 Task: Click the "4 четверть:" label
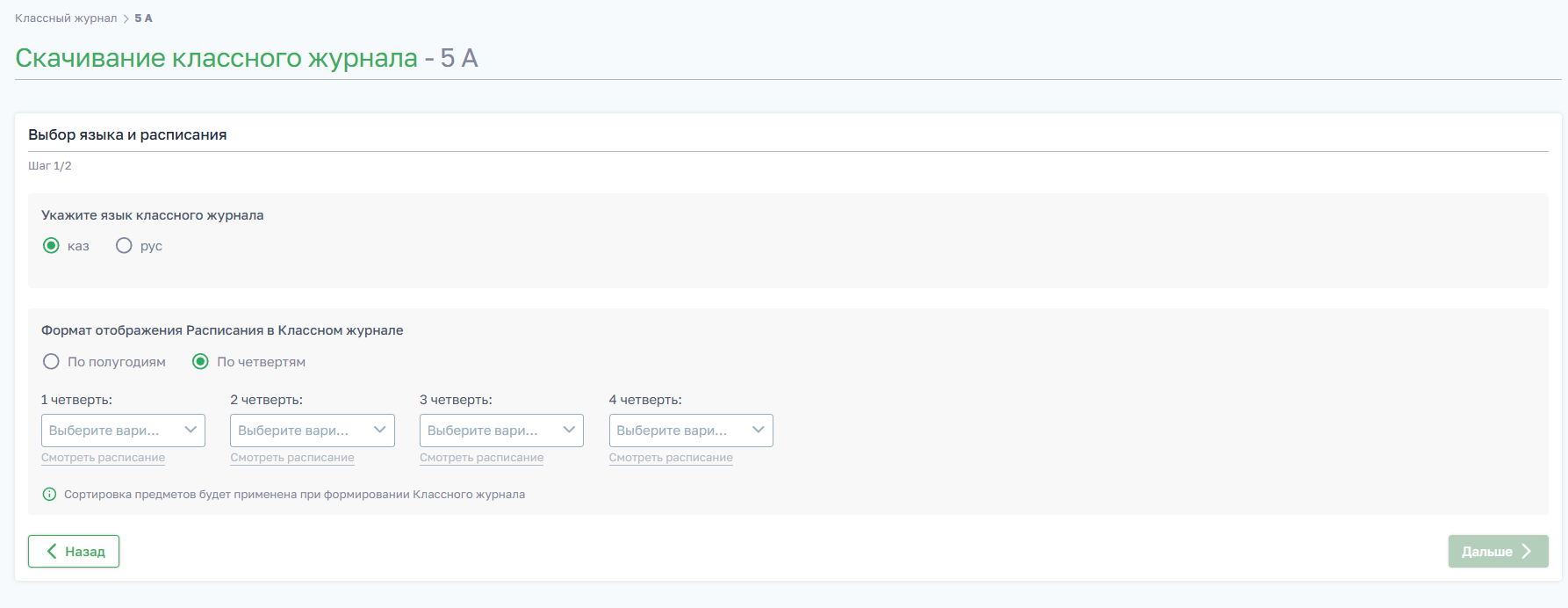click(645, 400)
